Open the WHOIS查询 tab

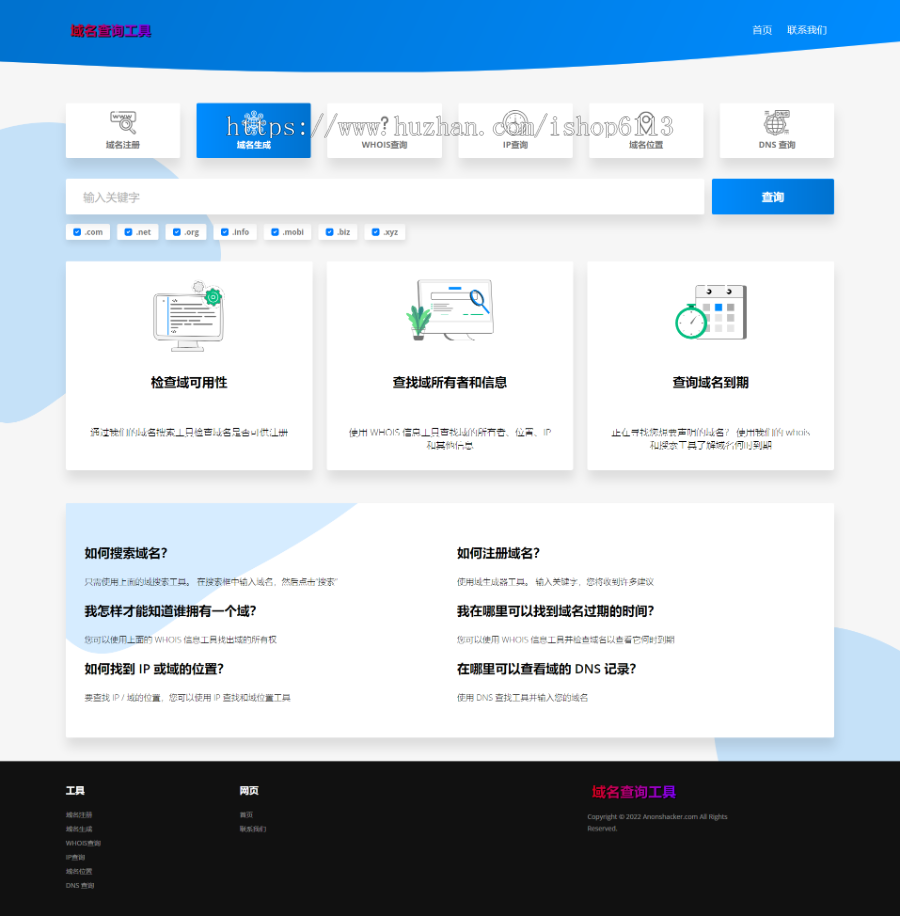pyautogui.click(x=384, y=131)
